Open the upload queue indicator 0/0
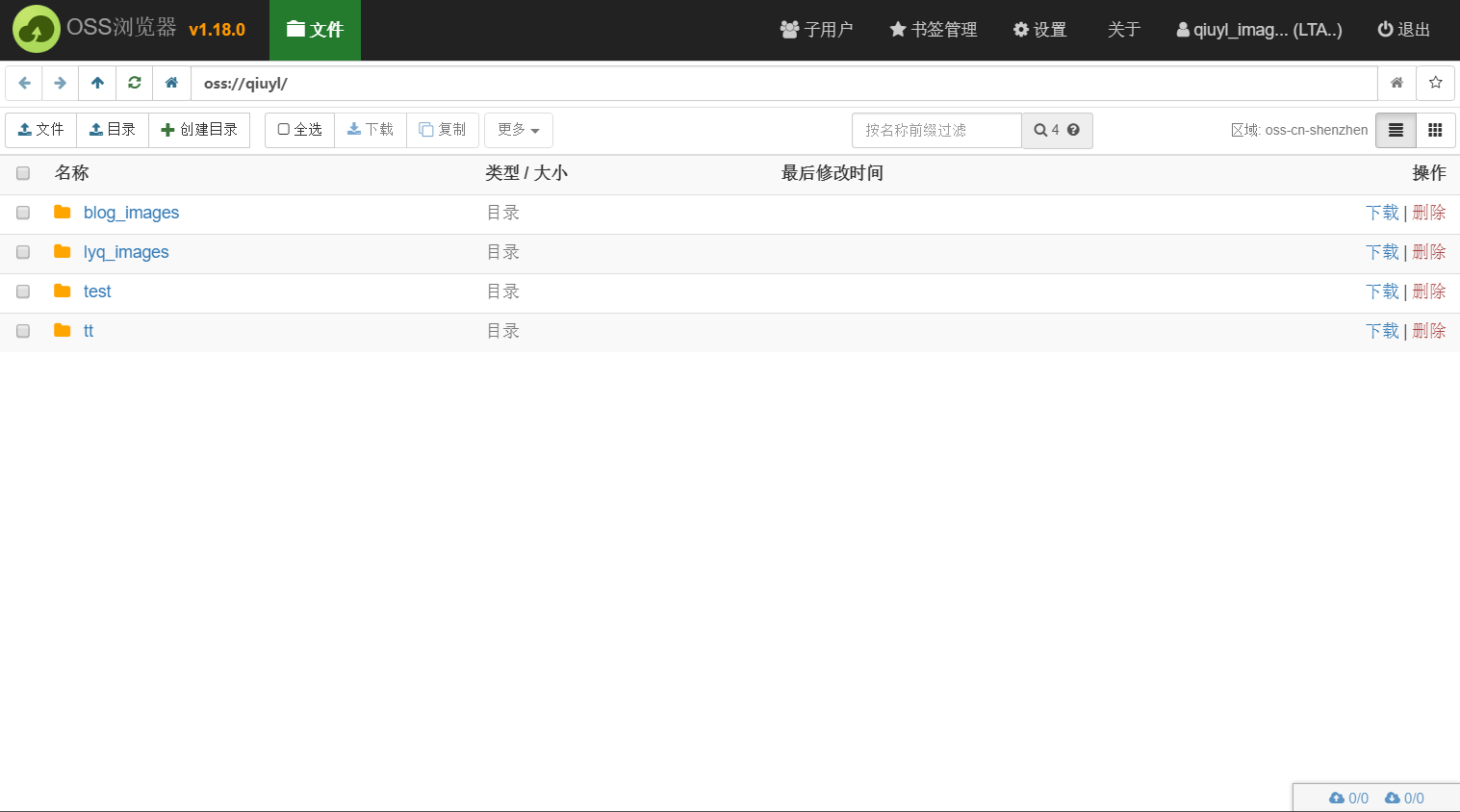 click(1349, 798)
